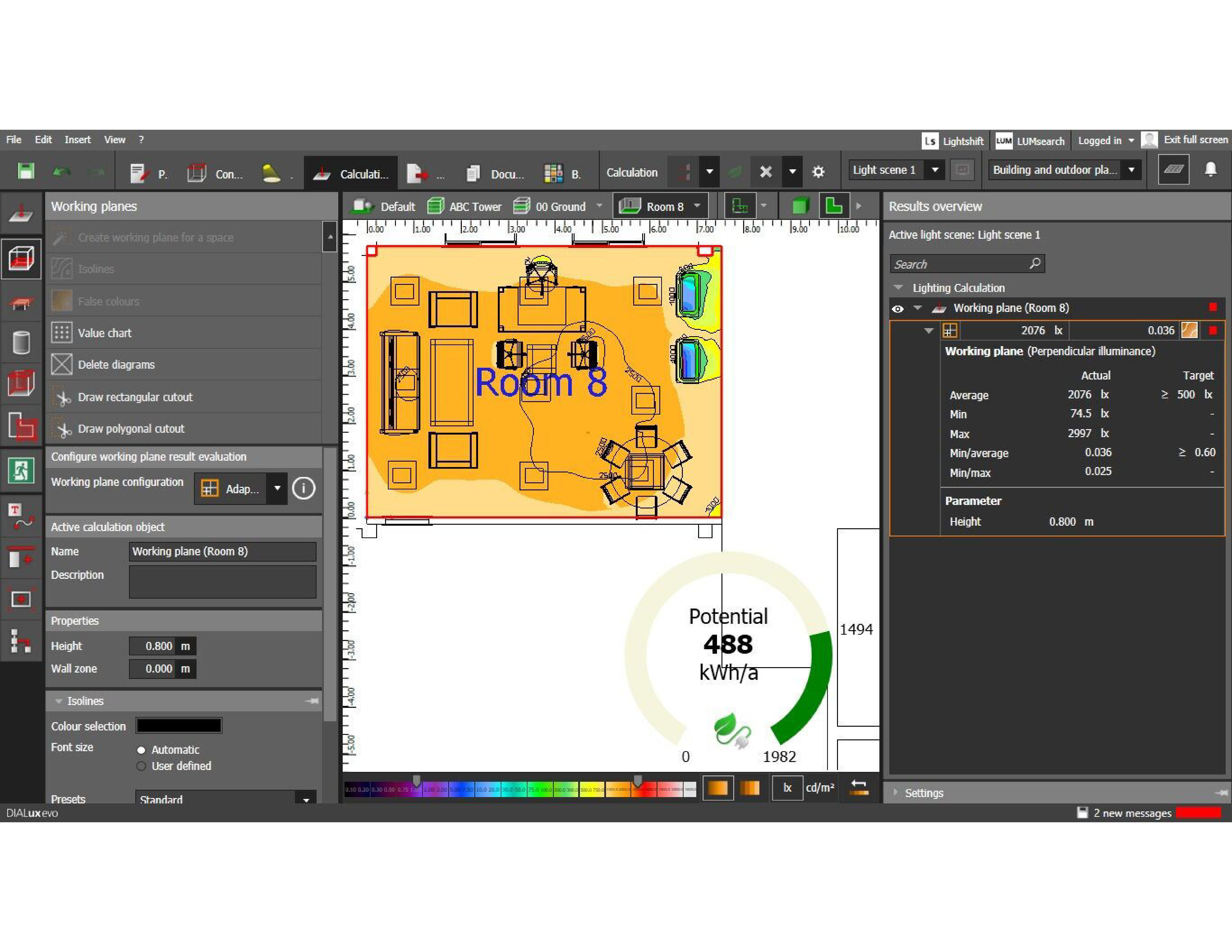This screenshot has width=1232, height=952.
Task: Switch to 3D view green cube icon
Action: [x=800, y=206]
